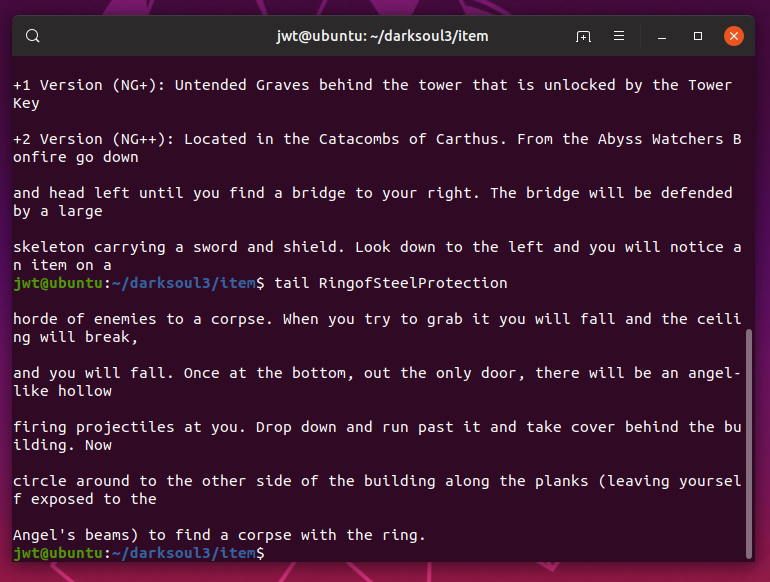Click the terminal vertical scrollbar thumb
Viewport: 770px width, 582px height.
tap(749, 443)
